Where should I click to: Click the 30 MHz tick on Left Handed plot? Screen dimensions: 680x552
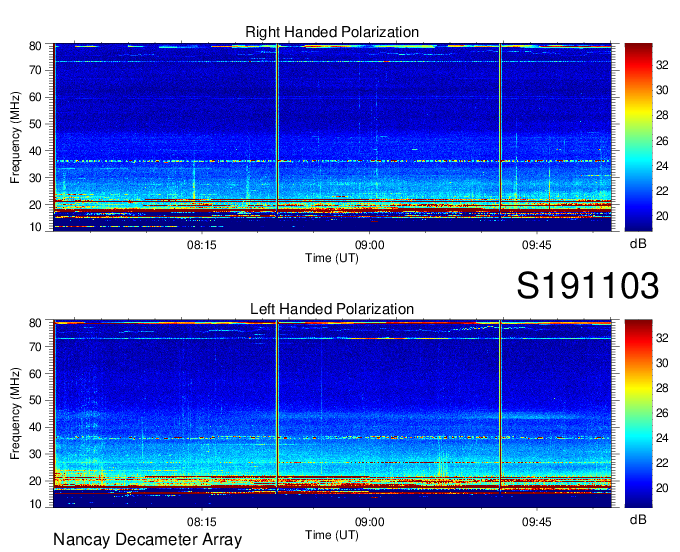point(35,454)
